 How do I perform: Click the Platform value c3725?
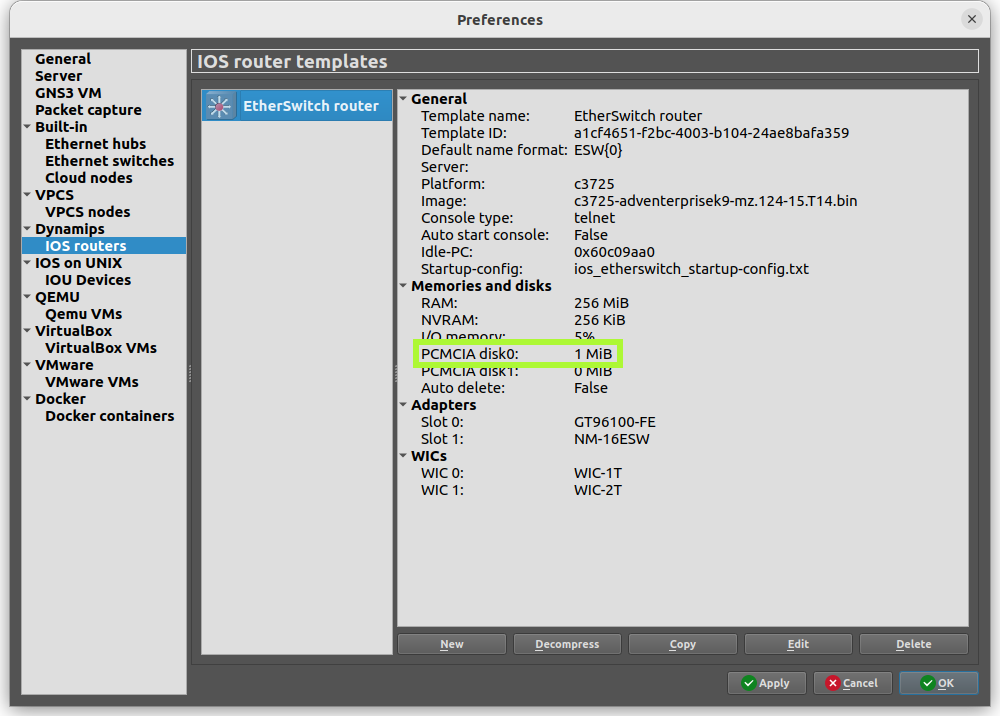594,184
